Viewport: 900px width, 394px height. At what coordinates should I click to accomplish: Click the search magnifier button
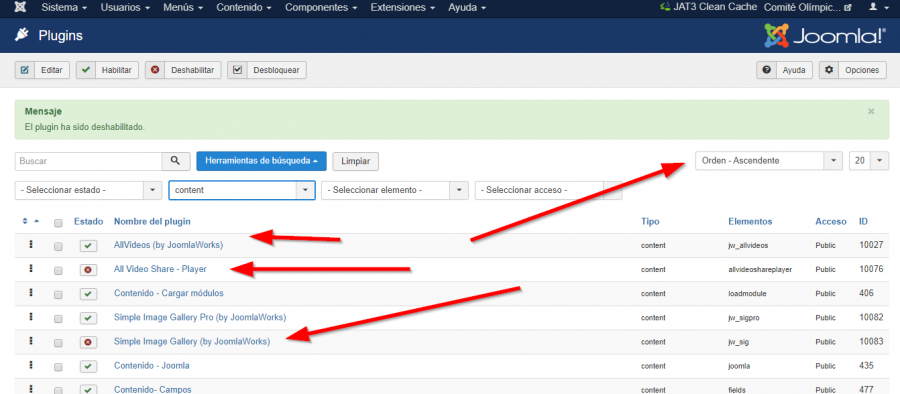pyautogui.click(x=176, y=161)
